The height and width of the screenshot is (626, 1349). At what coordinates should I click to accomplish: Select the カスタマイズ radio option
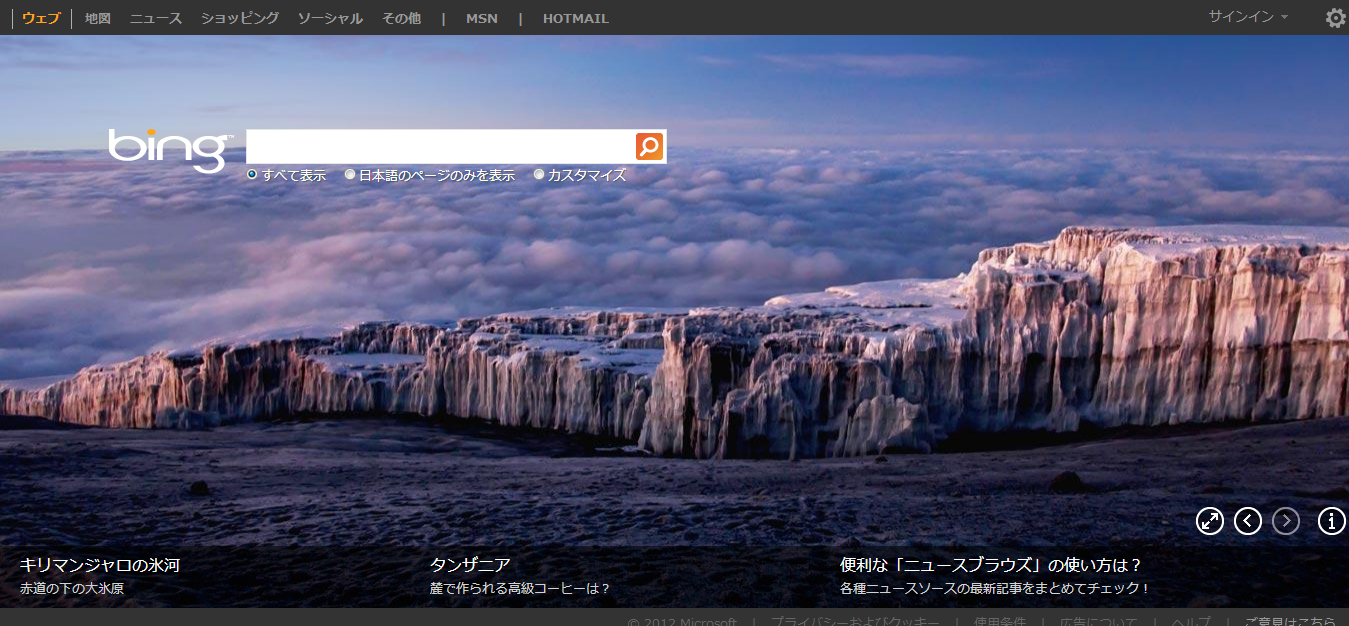click(539, 175)
